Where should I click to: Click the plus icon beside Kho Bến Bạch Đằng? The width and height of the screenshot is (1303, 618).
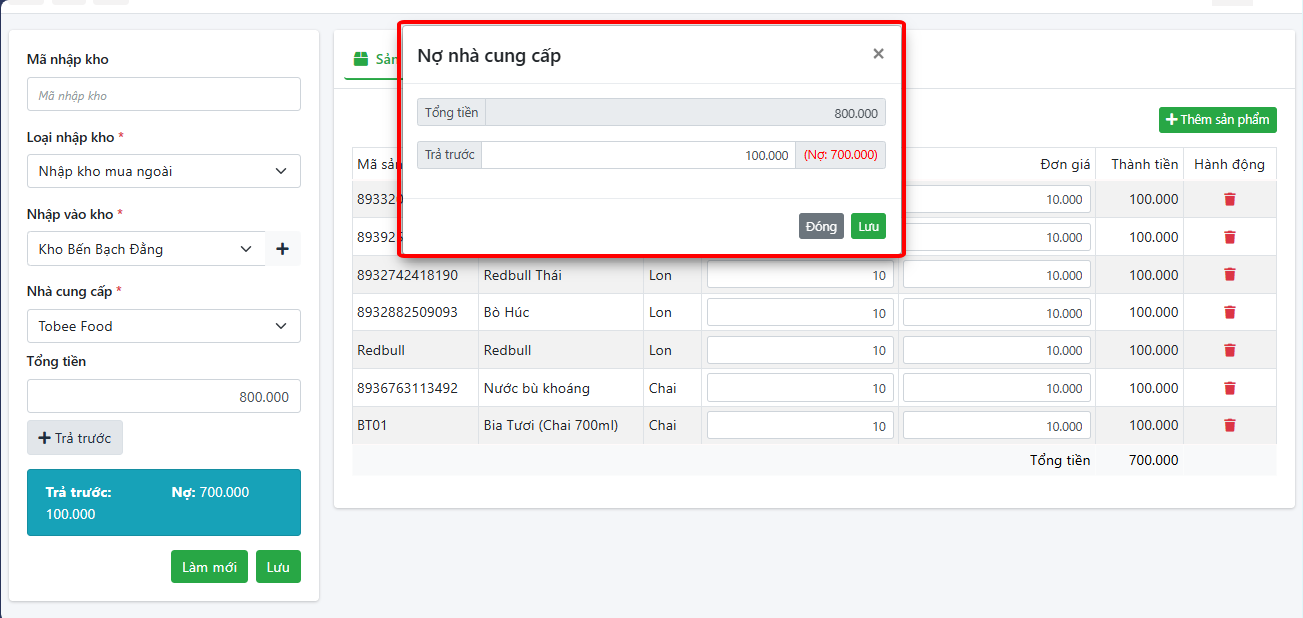(x=282, y=249)
